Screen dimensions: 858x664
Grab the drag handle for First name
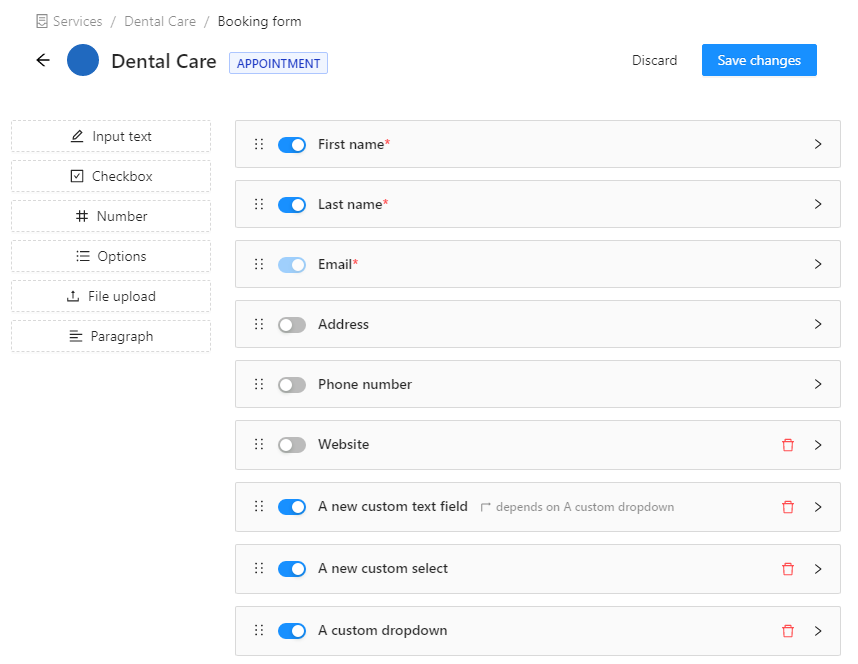[x=259, y=145]
